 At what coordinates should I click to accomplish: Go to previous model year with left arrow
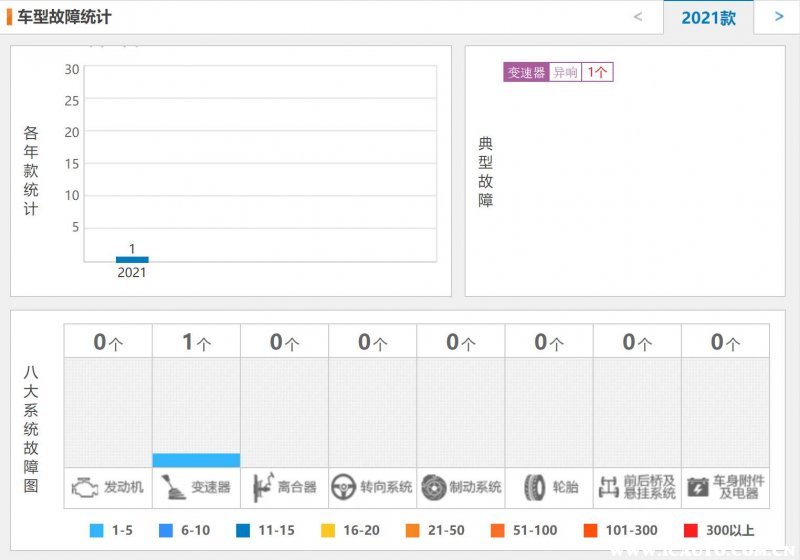pos(638,17)
